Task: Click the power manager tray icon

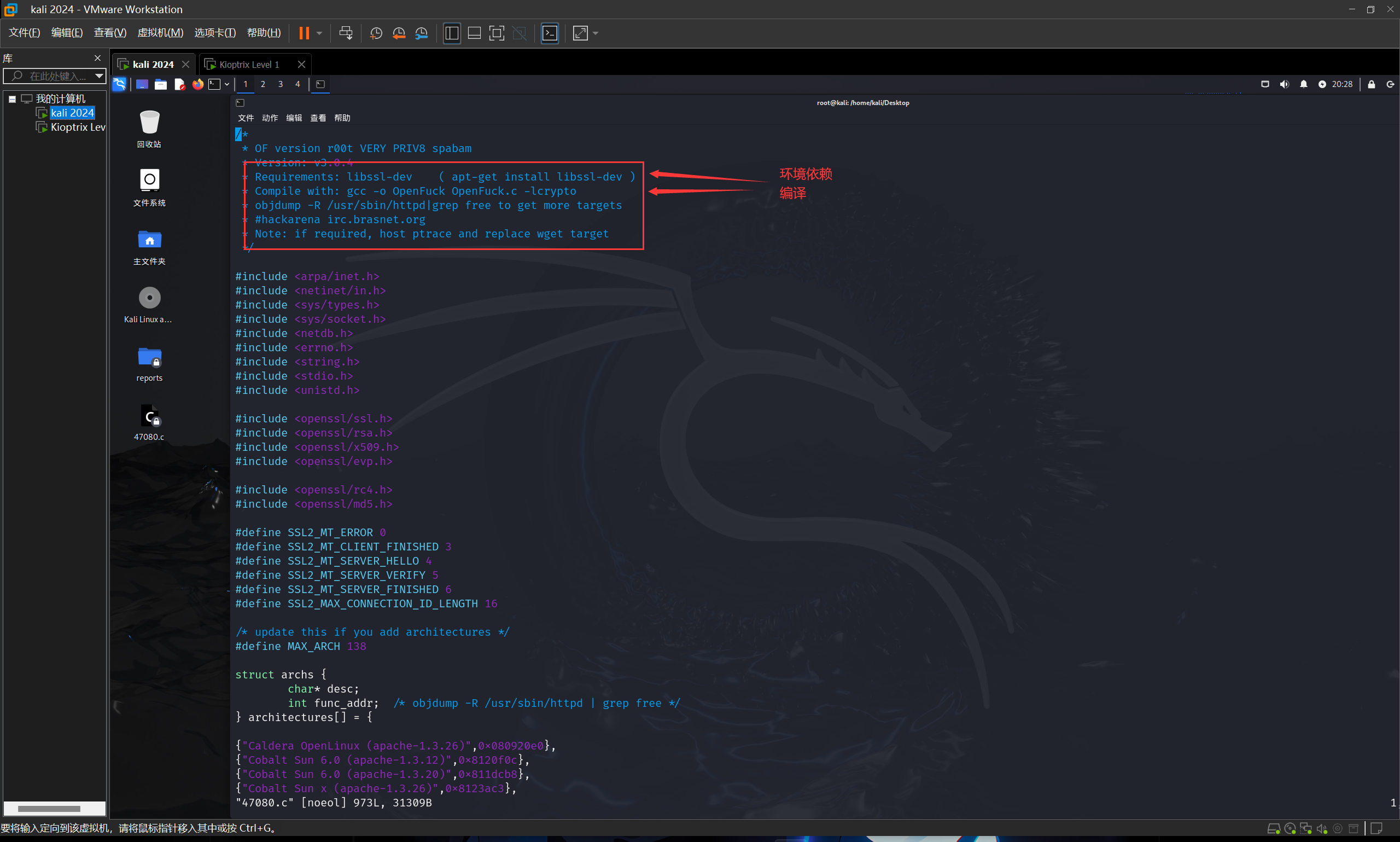Action: (1322, 84)
